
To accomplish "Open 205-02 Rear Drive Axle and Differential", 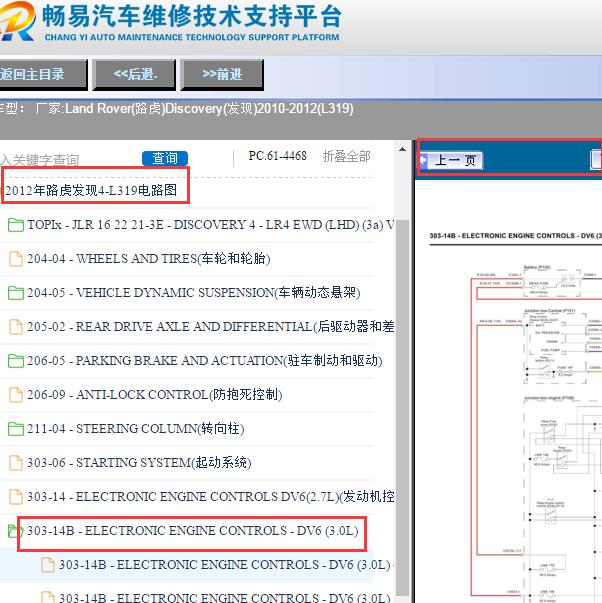I will click(x=210, y=326).
